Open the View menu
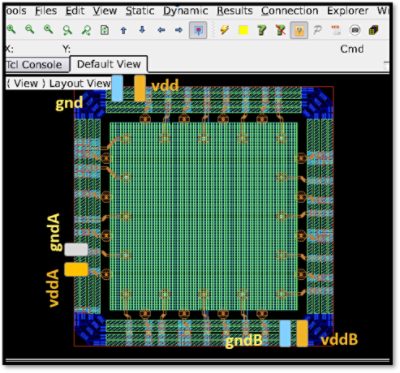 (105, 11)
